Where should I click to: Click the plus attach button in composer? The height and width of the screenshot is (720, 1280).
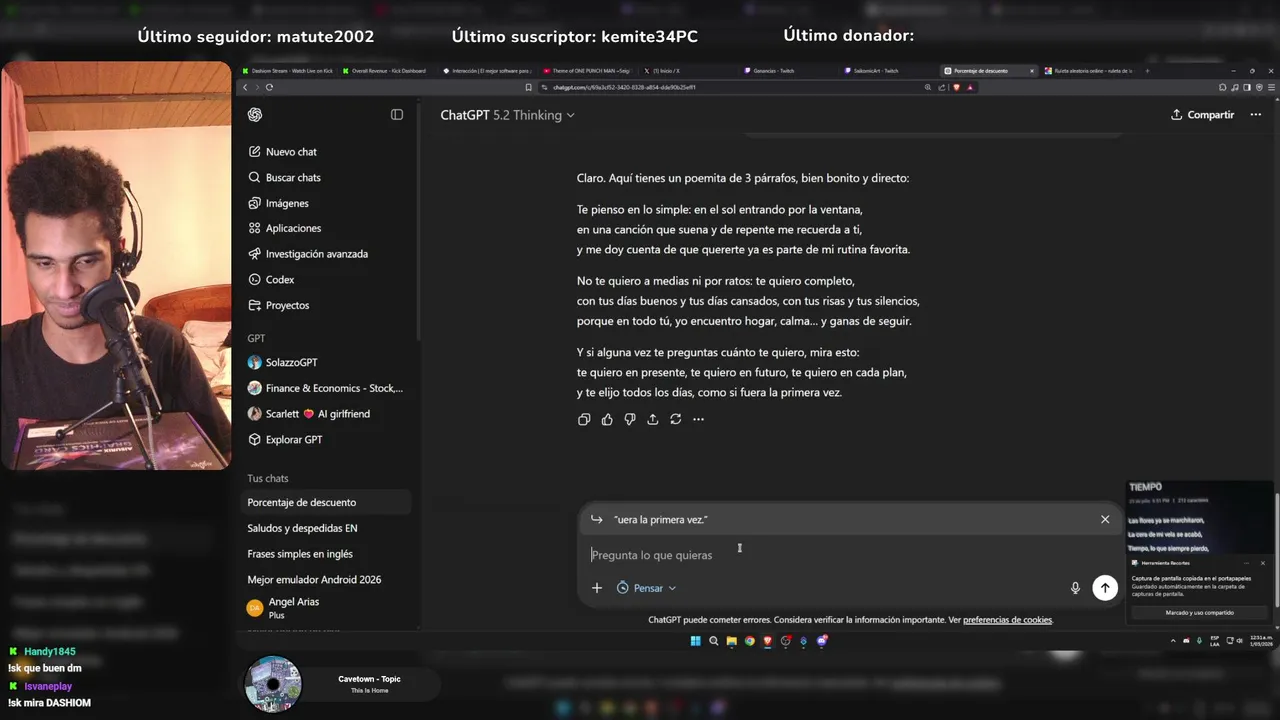[597, 588]
